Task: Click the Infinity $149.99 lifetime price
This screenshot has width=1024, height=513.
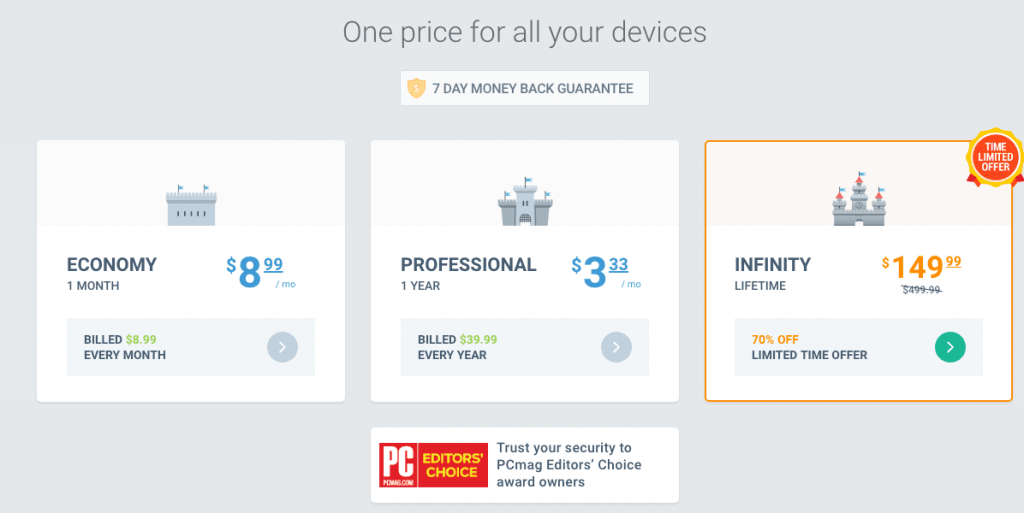Action: click(920, 267)
